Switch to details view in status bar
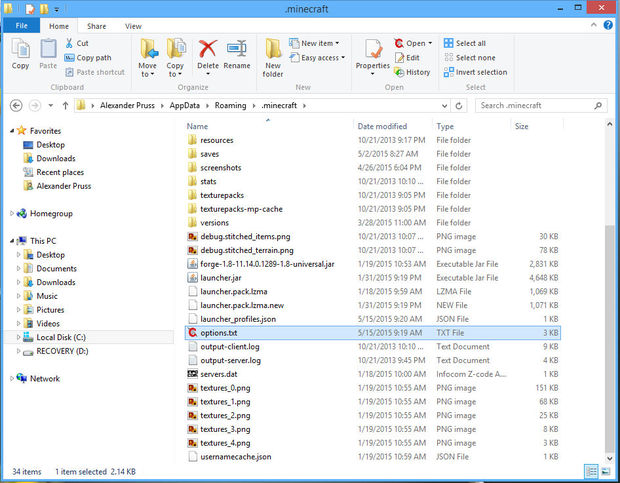This screenshot has height=483, width=620. tap(592, 471)
